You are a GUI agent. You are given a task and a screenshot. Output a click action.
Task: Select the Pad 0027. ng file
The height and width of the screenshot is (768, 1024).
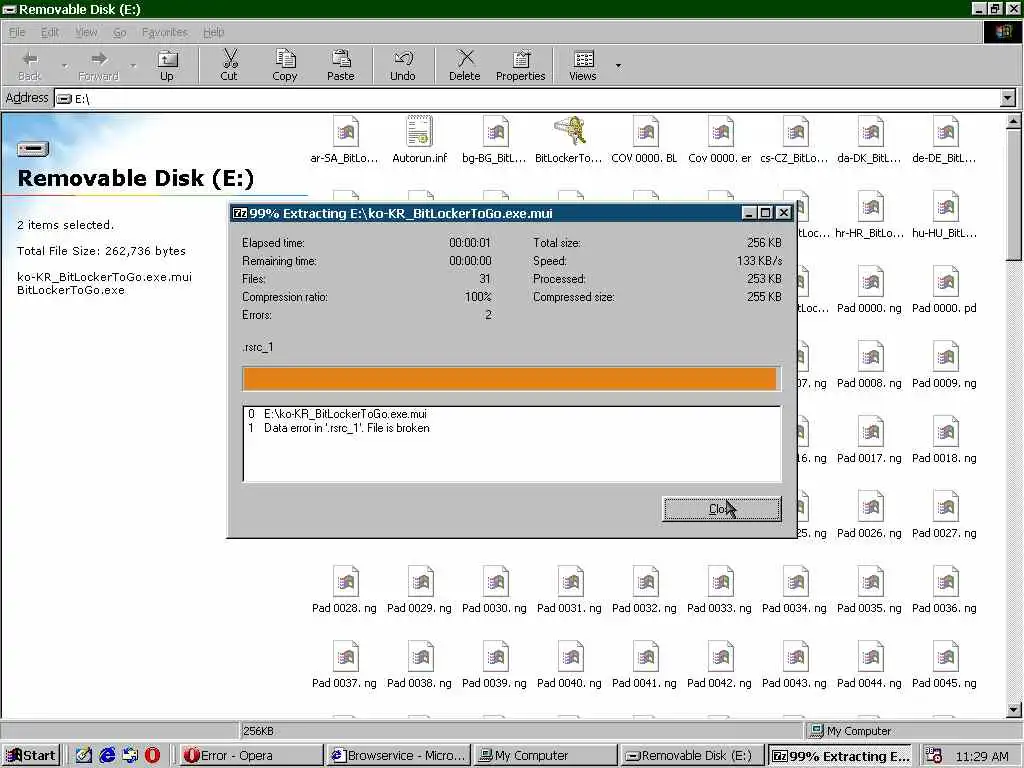click(944, 515)
